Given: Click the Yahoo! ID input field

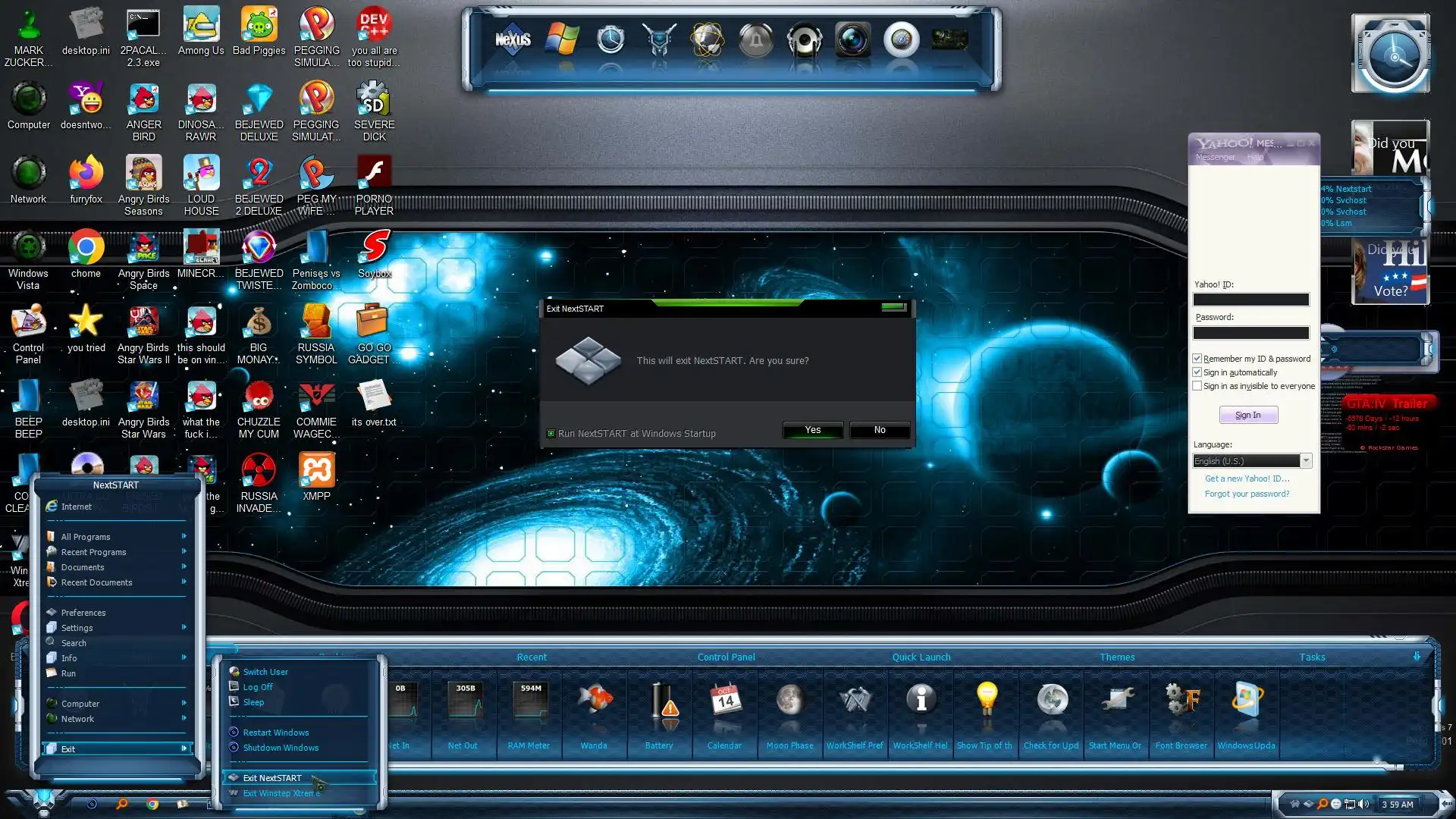Looking at the screenshot, I should coord(1250,300).
